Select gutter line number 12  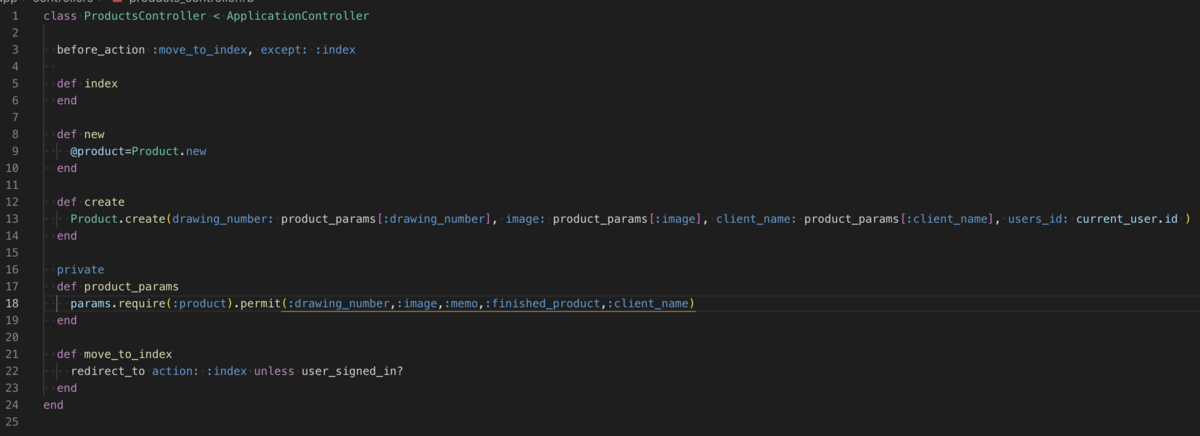(x=12, y=202)
